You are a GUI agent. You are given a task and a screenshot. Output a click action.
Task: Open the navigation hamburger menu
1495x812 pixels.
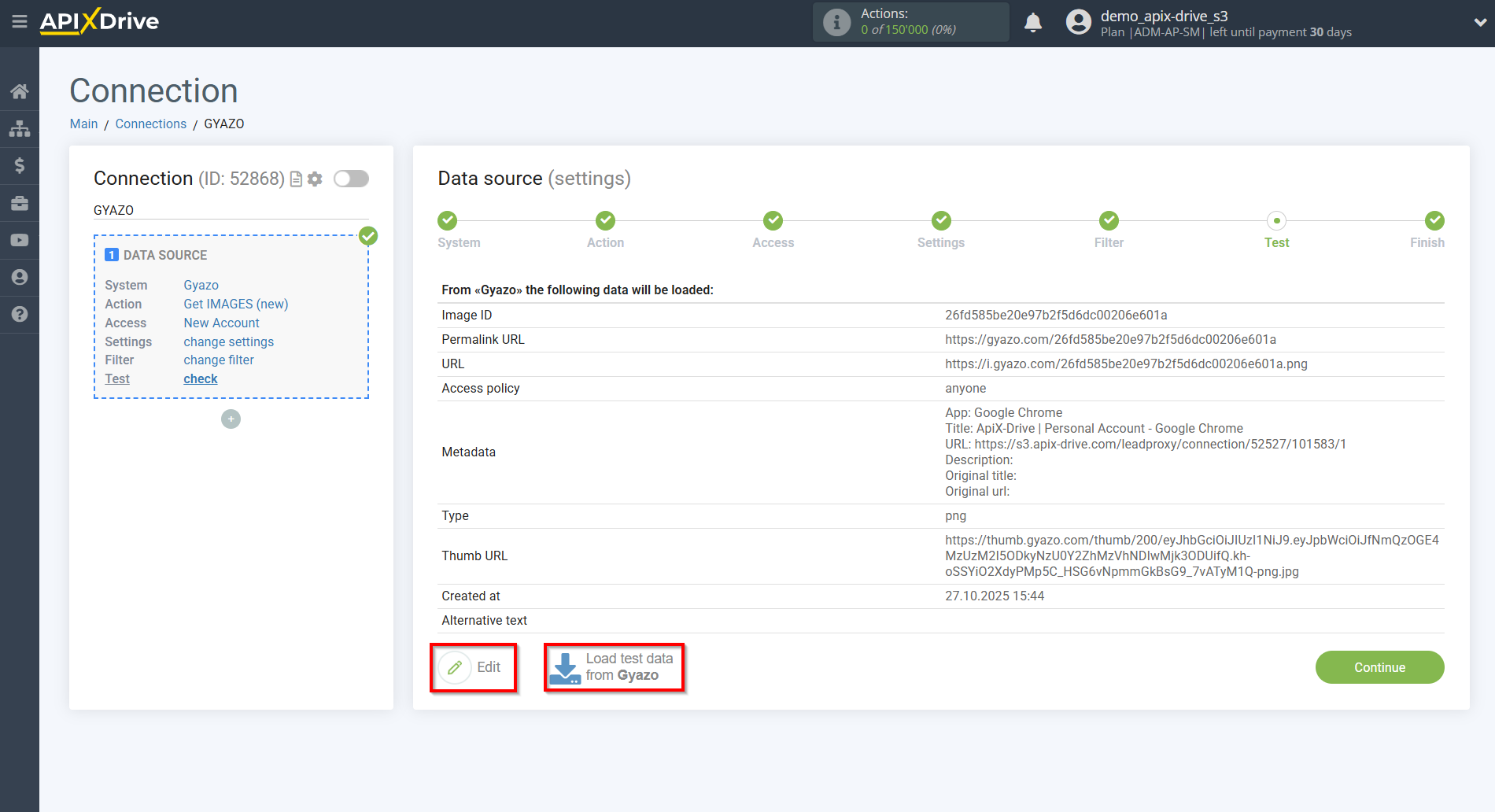(20, 22)
